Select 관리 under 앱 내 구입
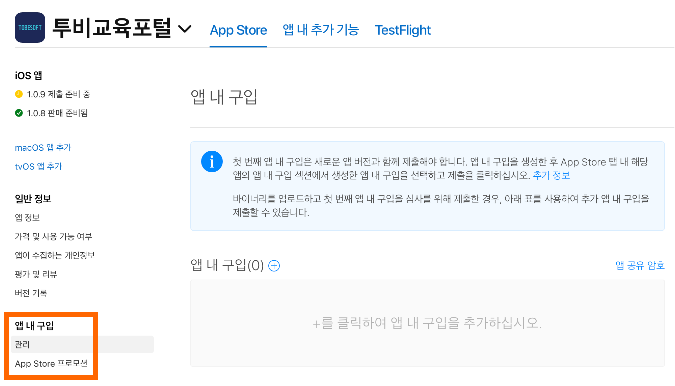Screen dimensions: 675x386 point(82,344)
